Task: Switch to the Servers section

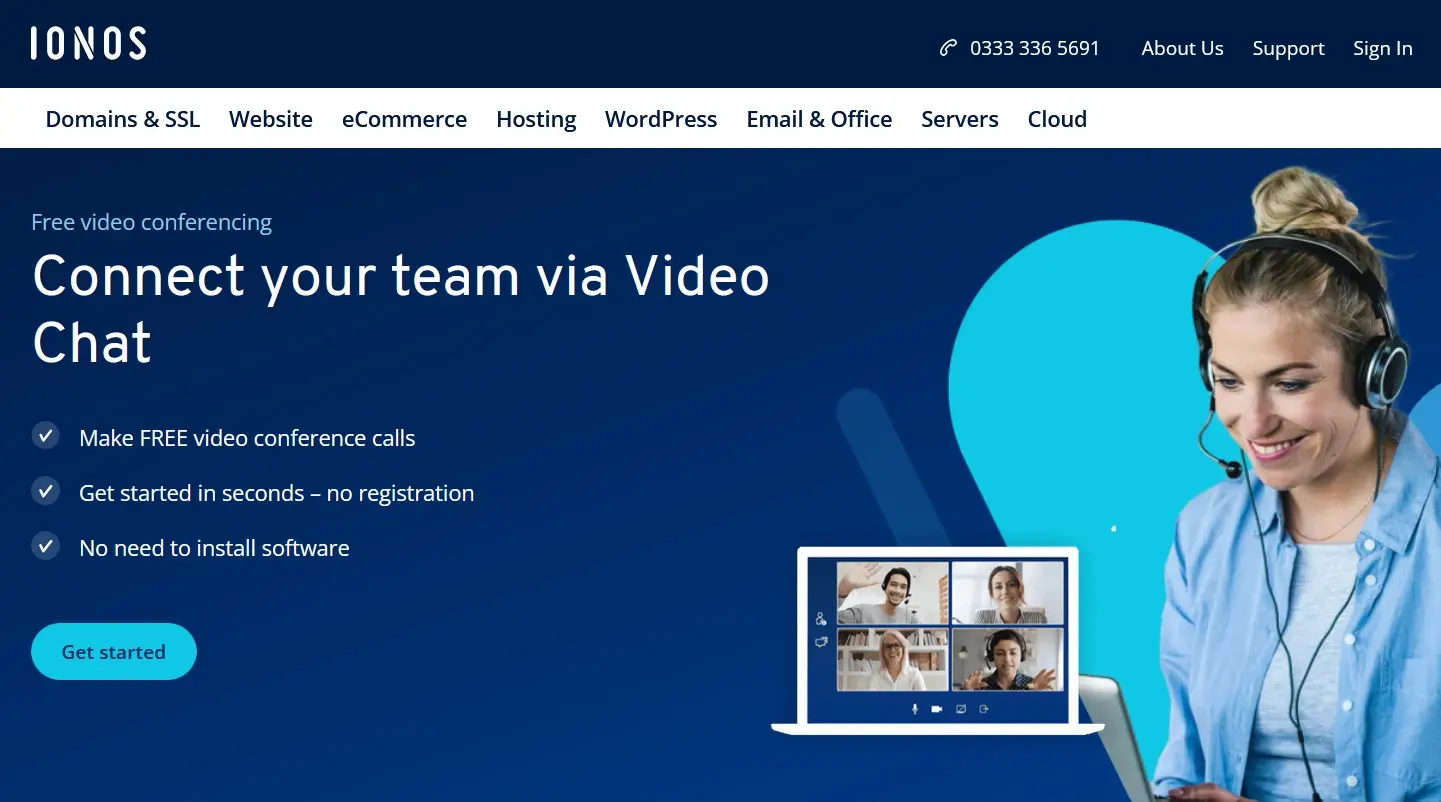Action: [x=959, y=118]
